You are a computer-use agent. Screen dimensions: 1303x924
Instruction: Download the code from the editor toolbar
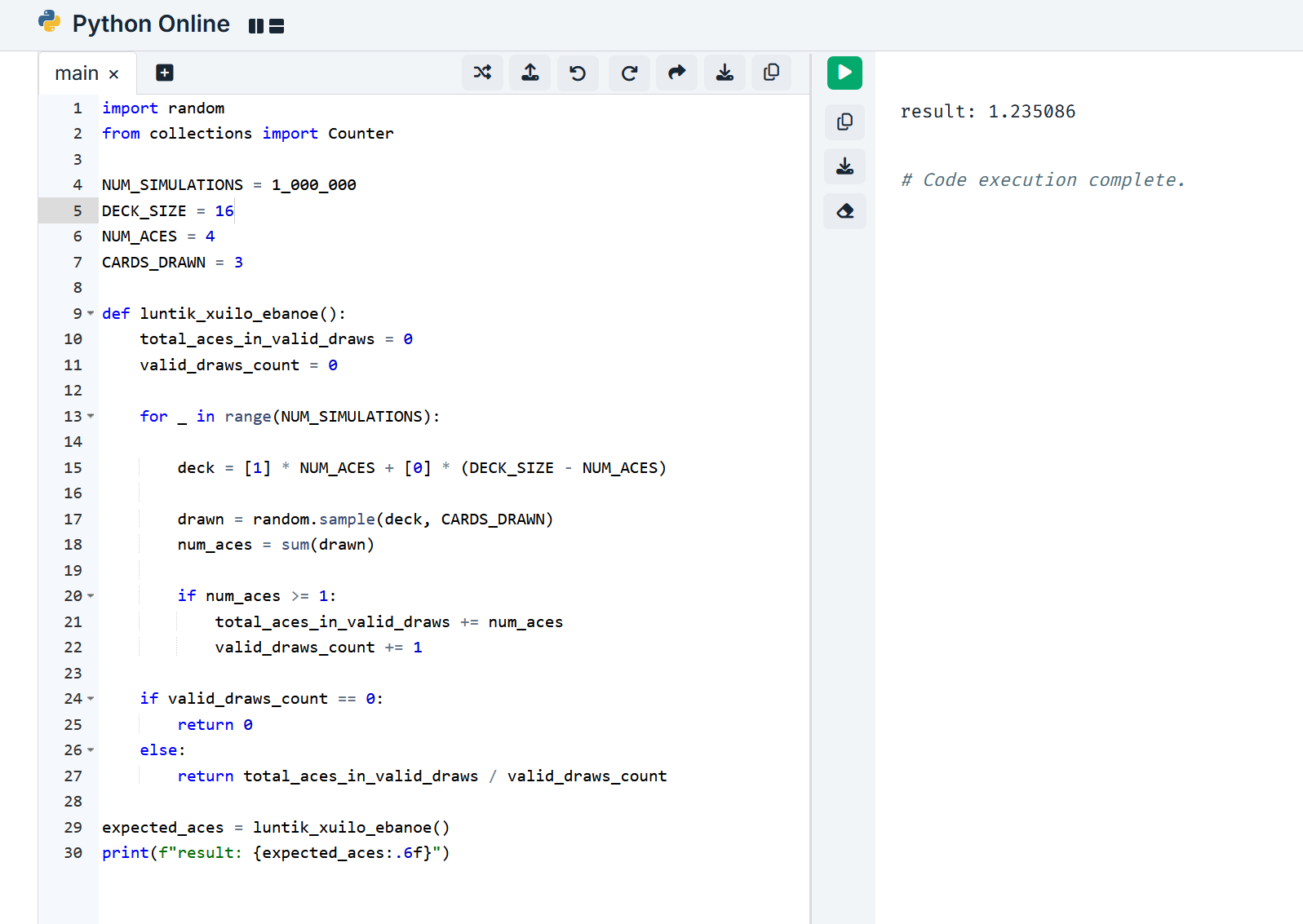725,73
